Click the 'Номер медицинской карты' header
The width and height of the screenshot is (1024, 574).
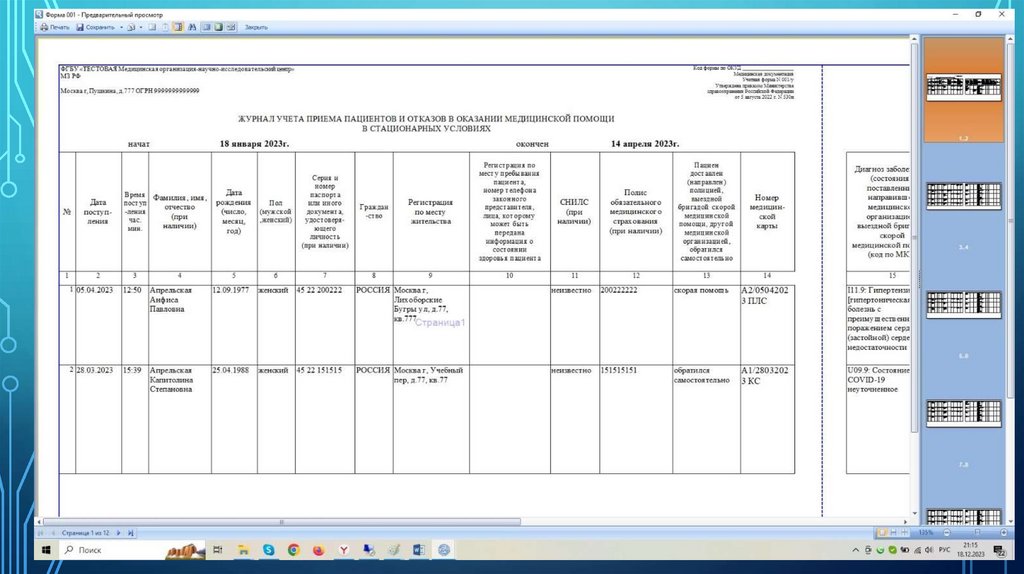(767, 212)
